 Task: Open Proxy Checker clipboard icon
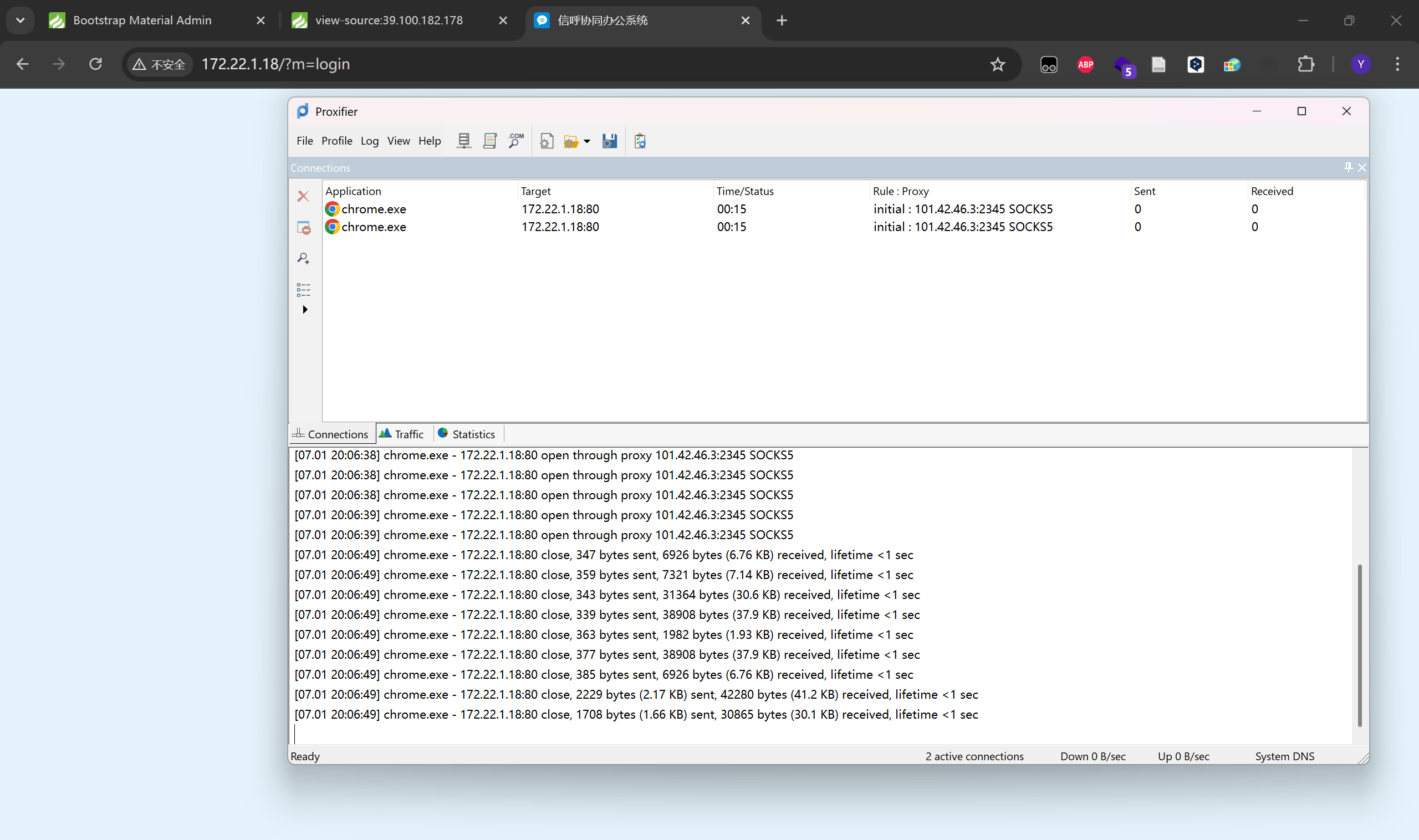[640, 140]
